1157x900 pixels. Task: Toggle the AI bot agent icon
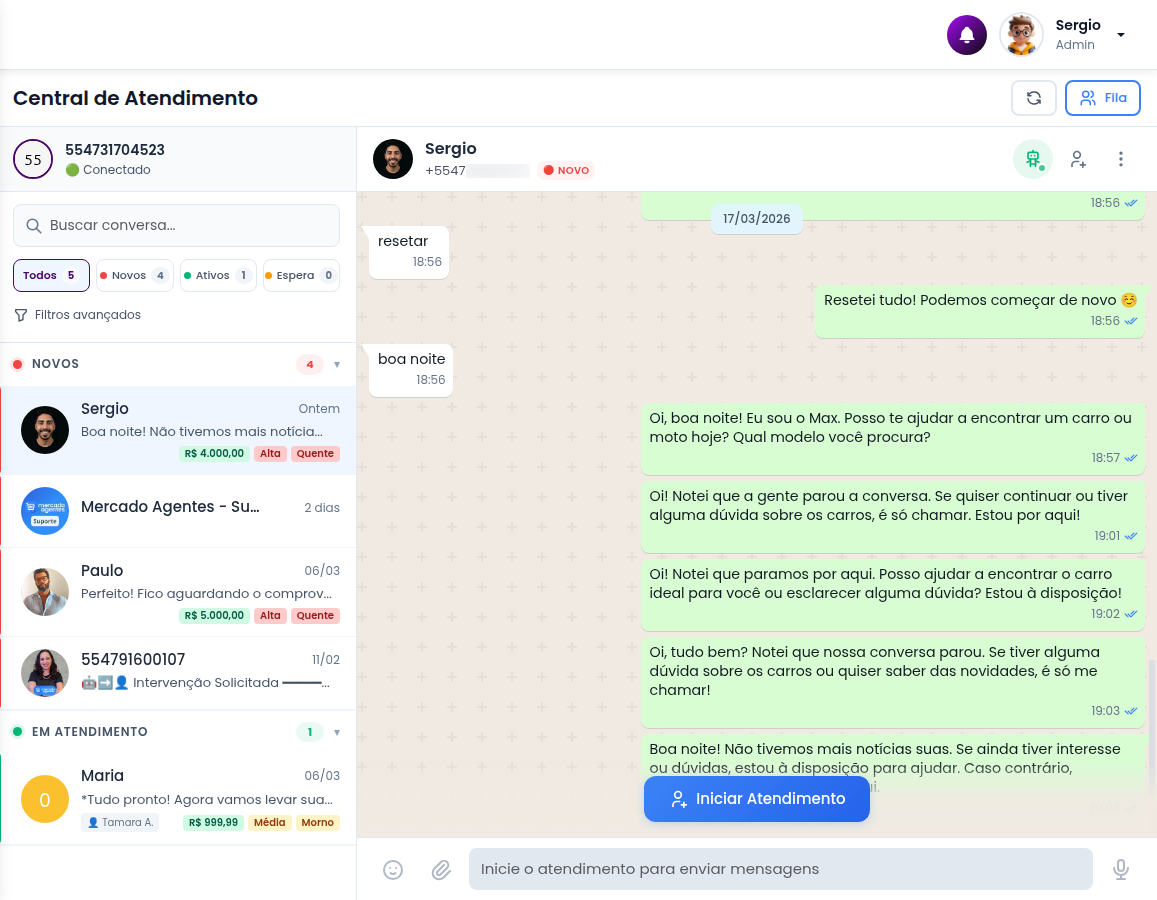[1033, 159]
